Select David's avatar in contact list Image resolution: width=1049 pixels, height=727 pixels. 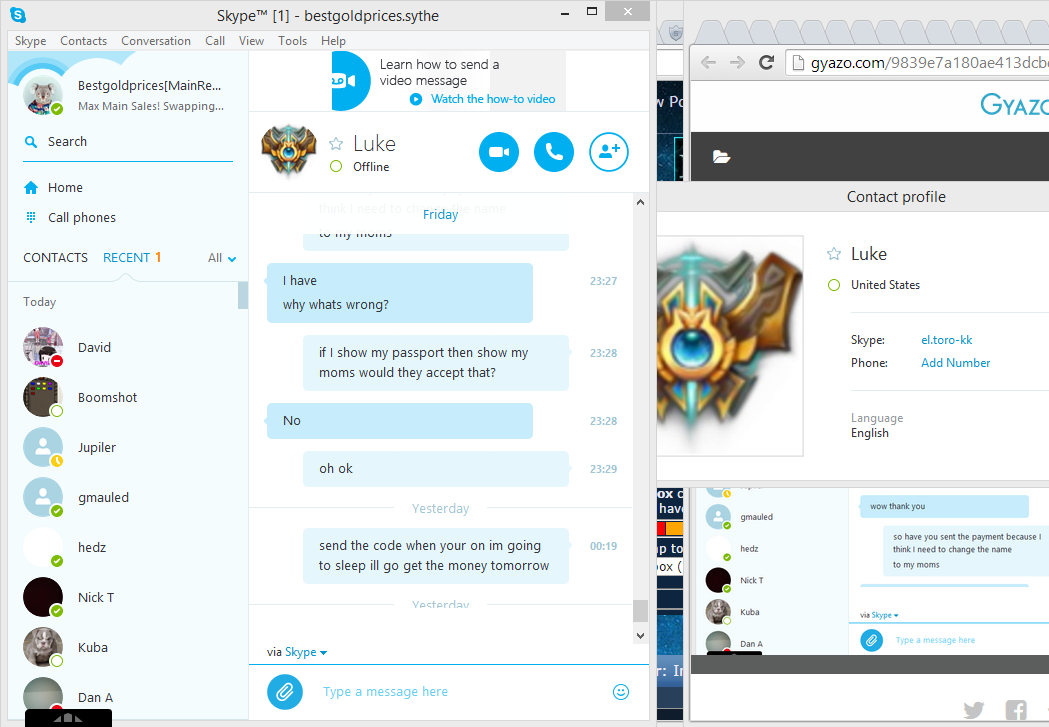pyautogui.click(x=43, y=347)
